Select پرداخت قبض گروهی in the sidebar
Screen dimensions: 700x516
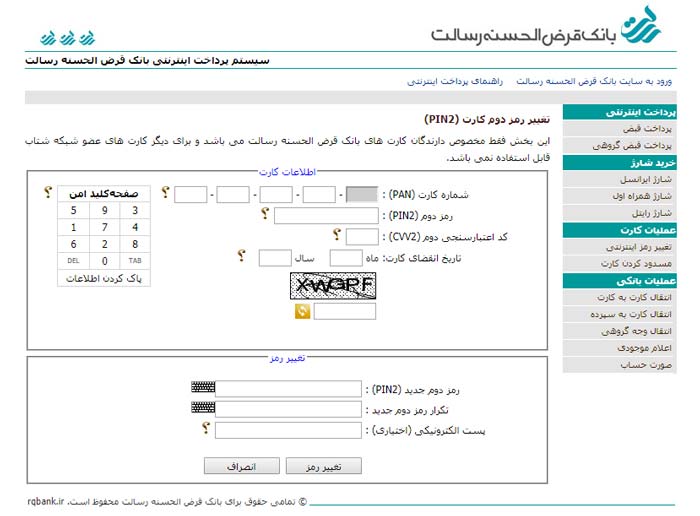[620, 146]
